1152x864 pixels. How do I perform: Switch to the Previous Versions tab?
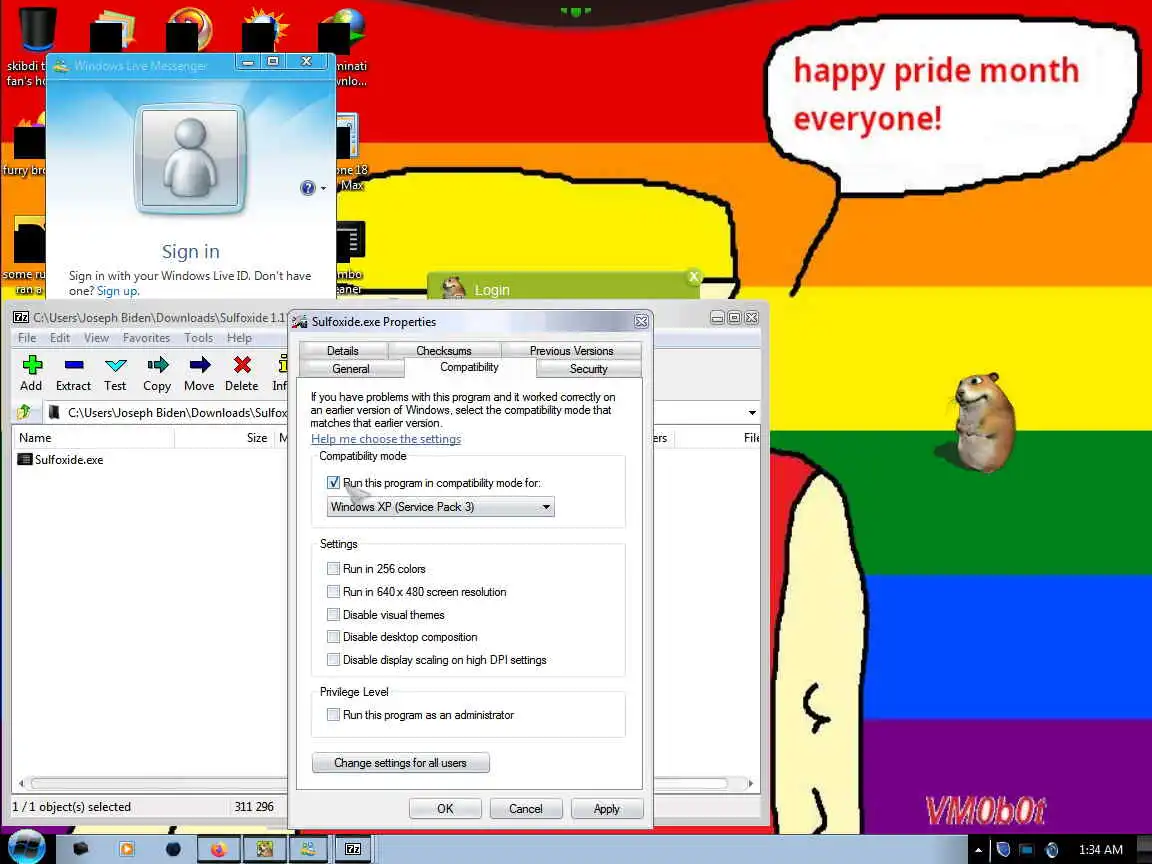[572, 350]
